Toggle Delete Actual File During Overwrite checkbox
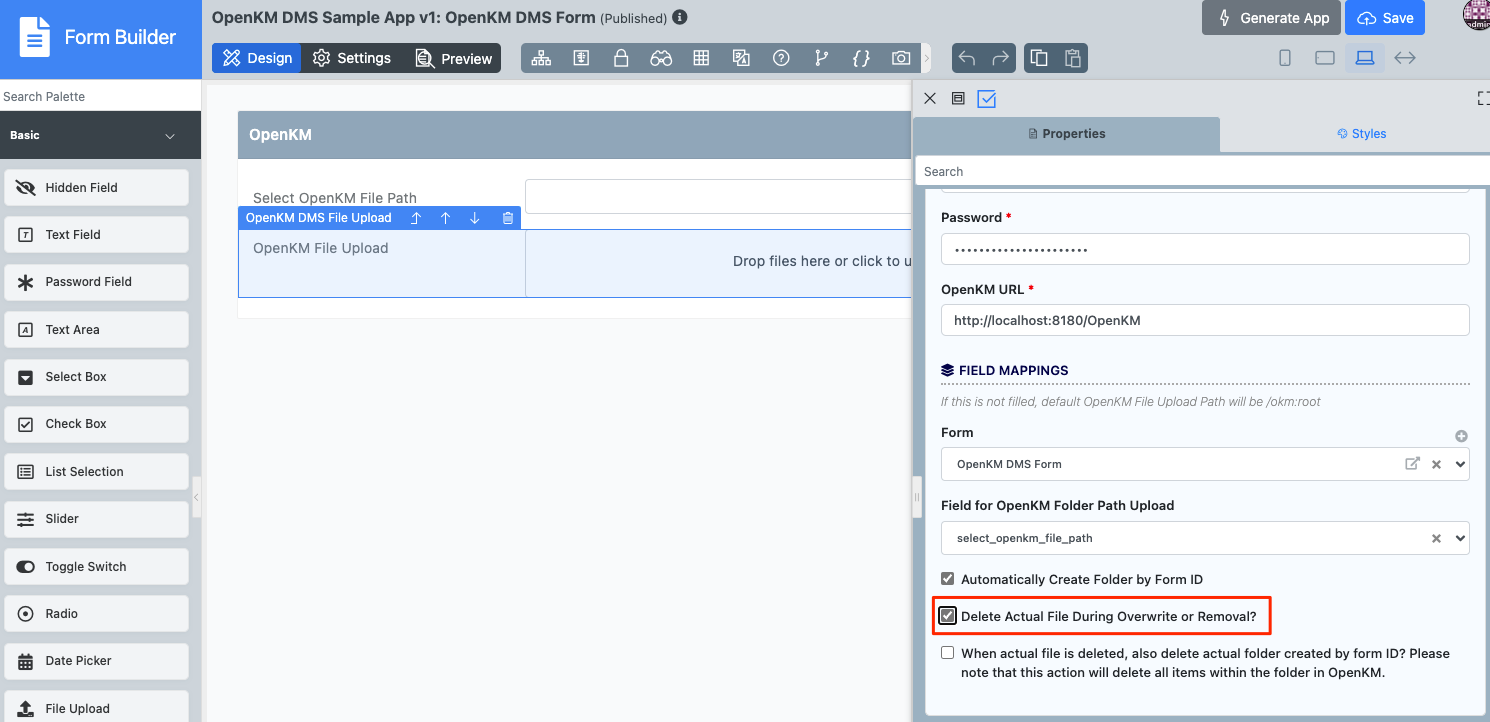This screenshot has width=1490, height=722. [948, 616]
